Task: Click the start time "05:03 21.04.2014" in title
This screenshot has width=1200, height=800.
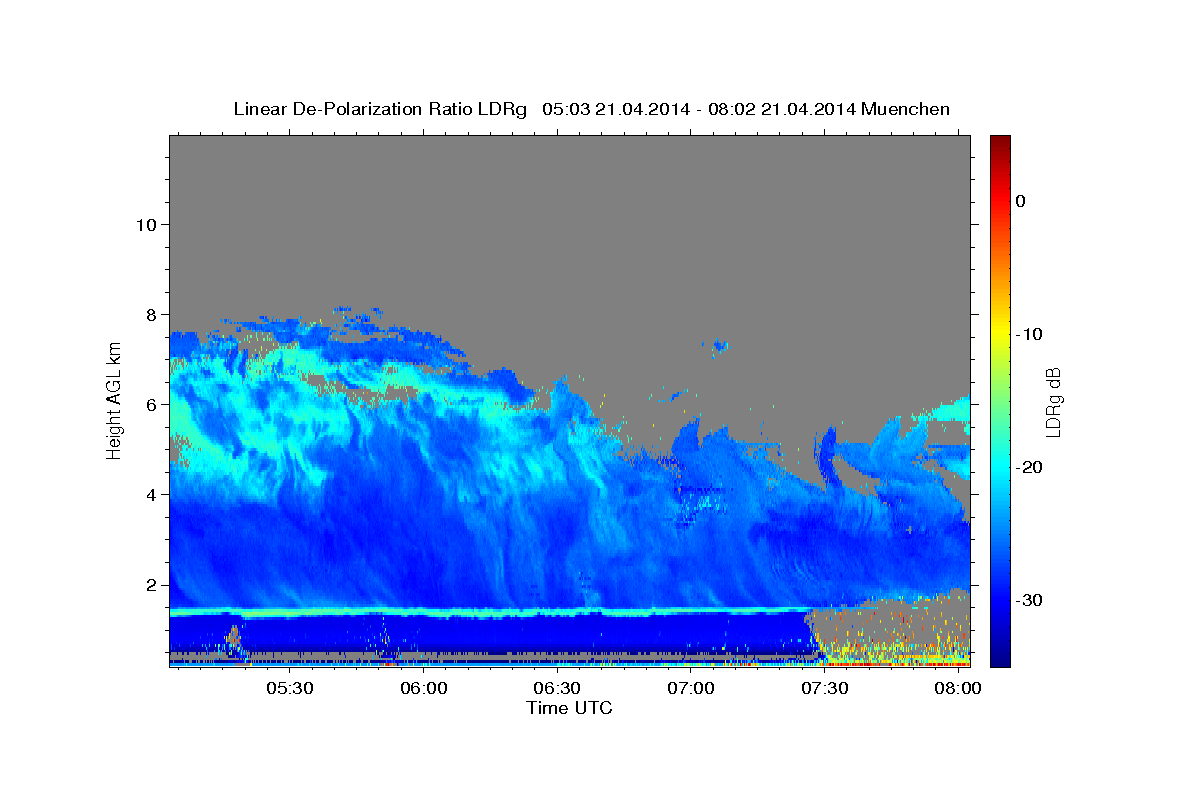Action: tap(616, 109)
